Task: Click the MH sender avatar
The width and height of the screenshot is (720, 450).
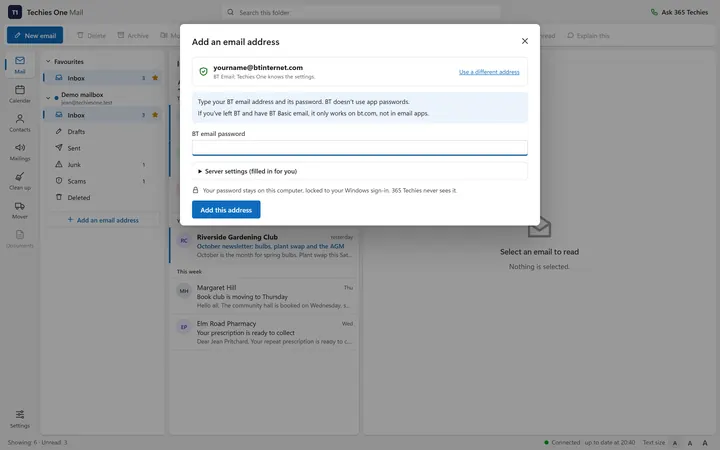Action: [184, 291]
